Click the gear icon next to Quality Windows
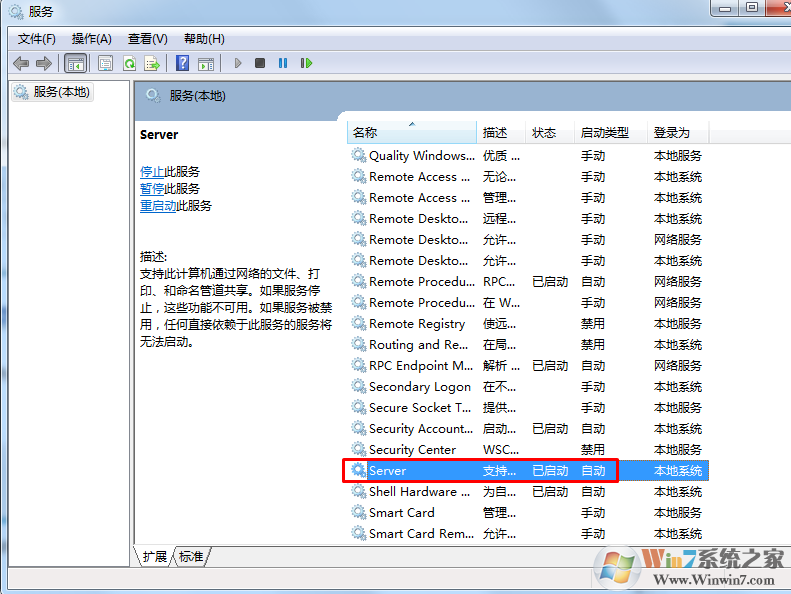This screenshot has width=791, height=594. click(359, 155)
